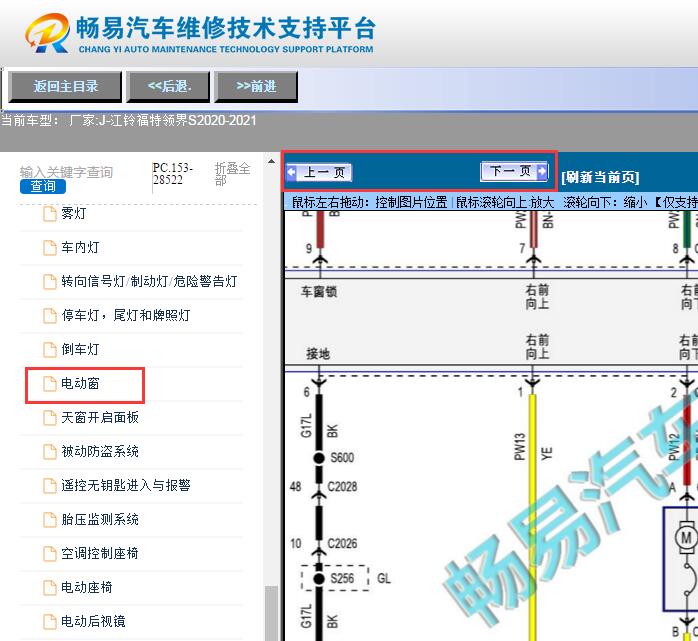Click 返回主目录 button
Screen dimensions: 698x641
point(65,86)
